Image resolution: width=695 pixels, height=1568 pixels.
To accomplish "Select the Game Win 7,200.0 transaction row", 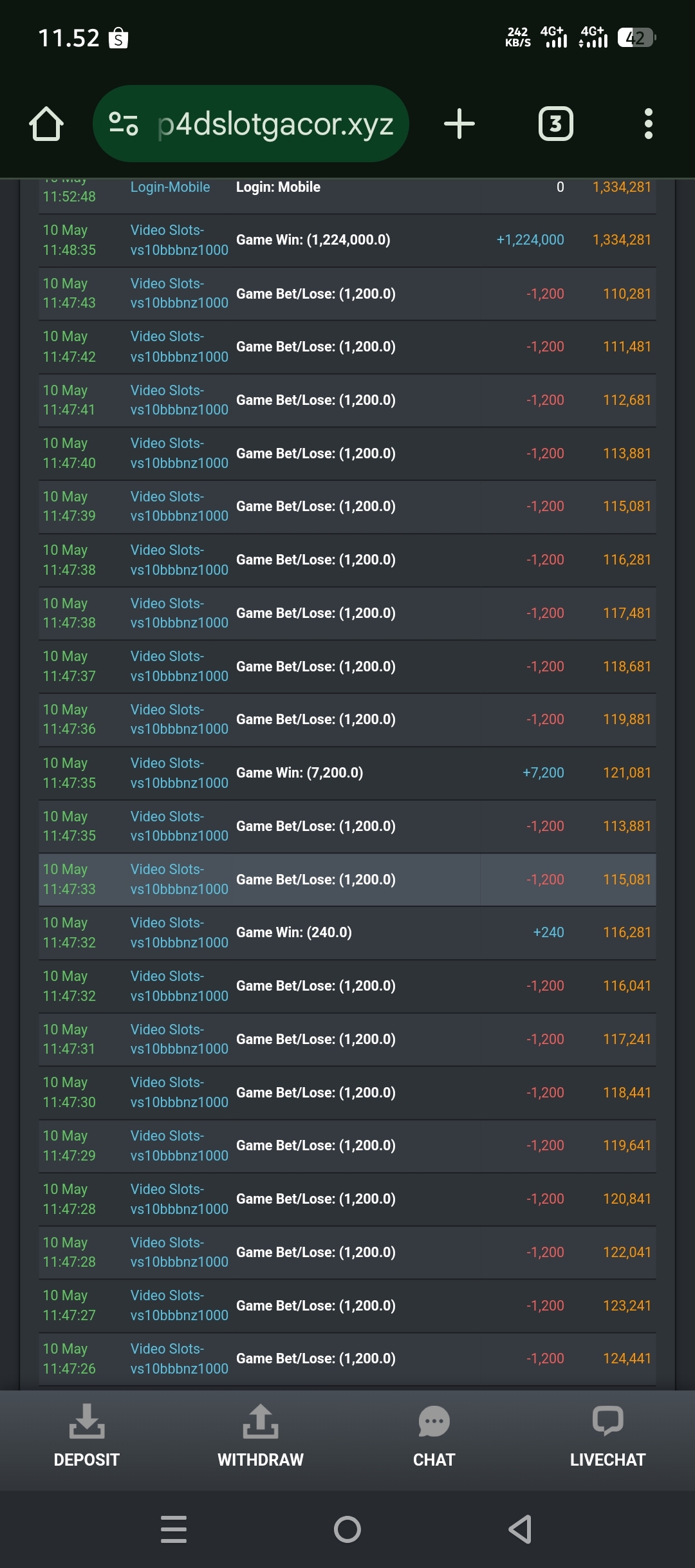I will click(x=347, y=773).
